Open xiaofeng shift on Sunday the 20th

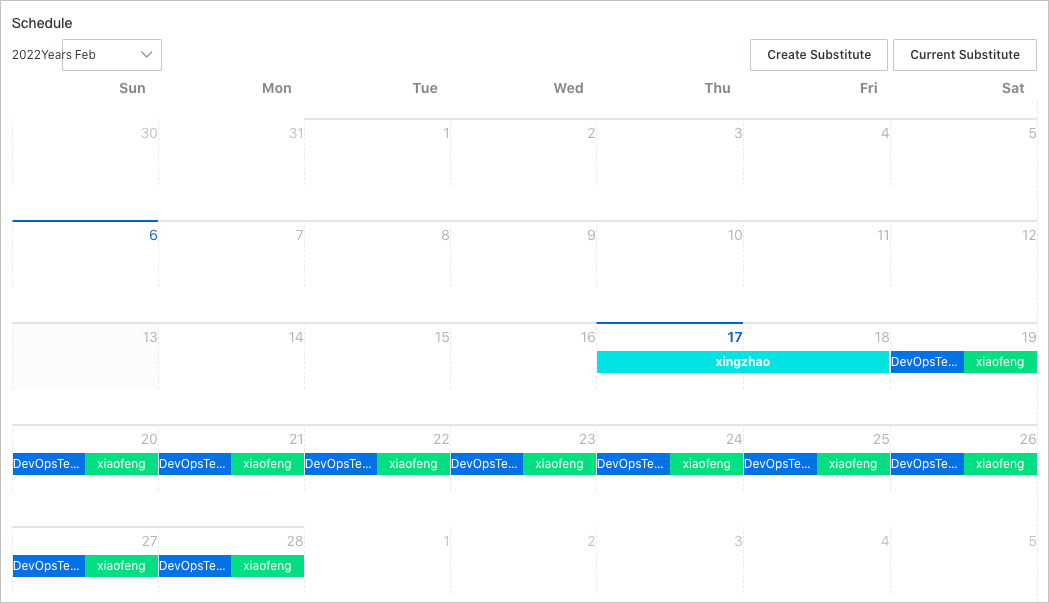pyautogui.click(x=121, y=464)
